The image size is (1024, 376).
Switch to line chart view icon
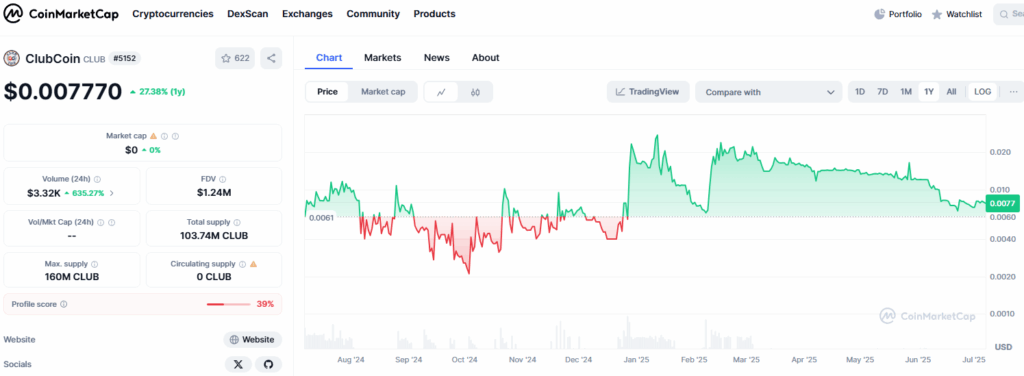click(x=441, y=92)
